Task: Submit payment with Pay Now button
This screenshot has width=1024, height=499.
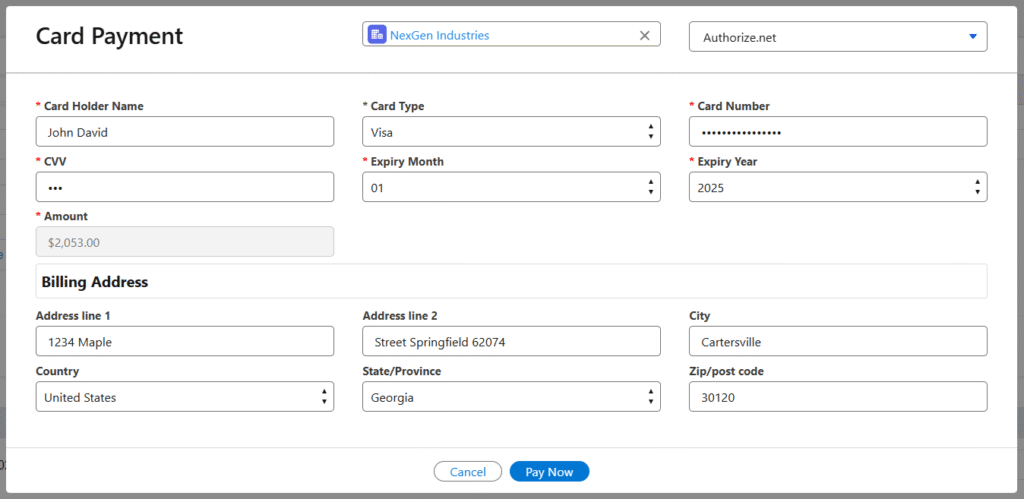Action: pos(549,472)
